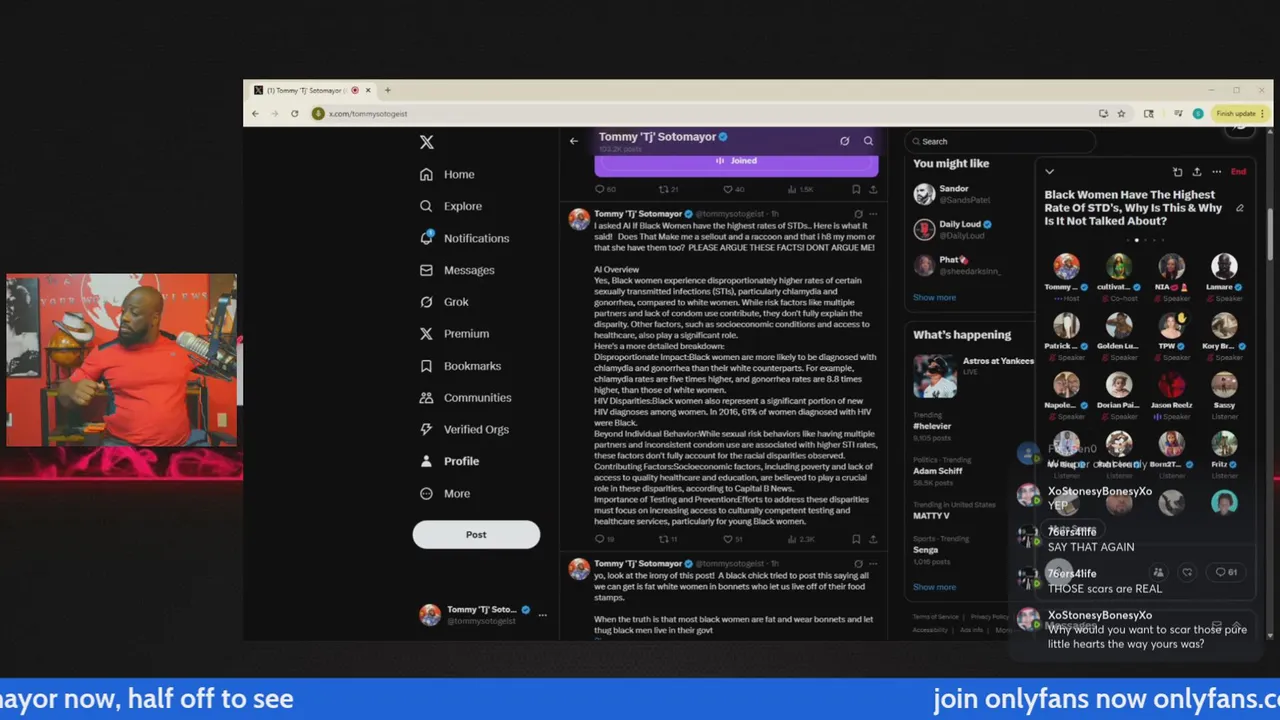Open Home in the X sidebar
Screen dimensions: 1280x720
pyautogui.click(x=447, y=174)
